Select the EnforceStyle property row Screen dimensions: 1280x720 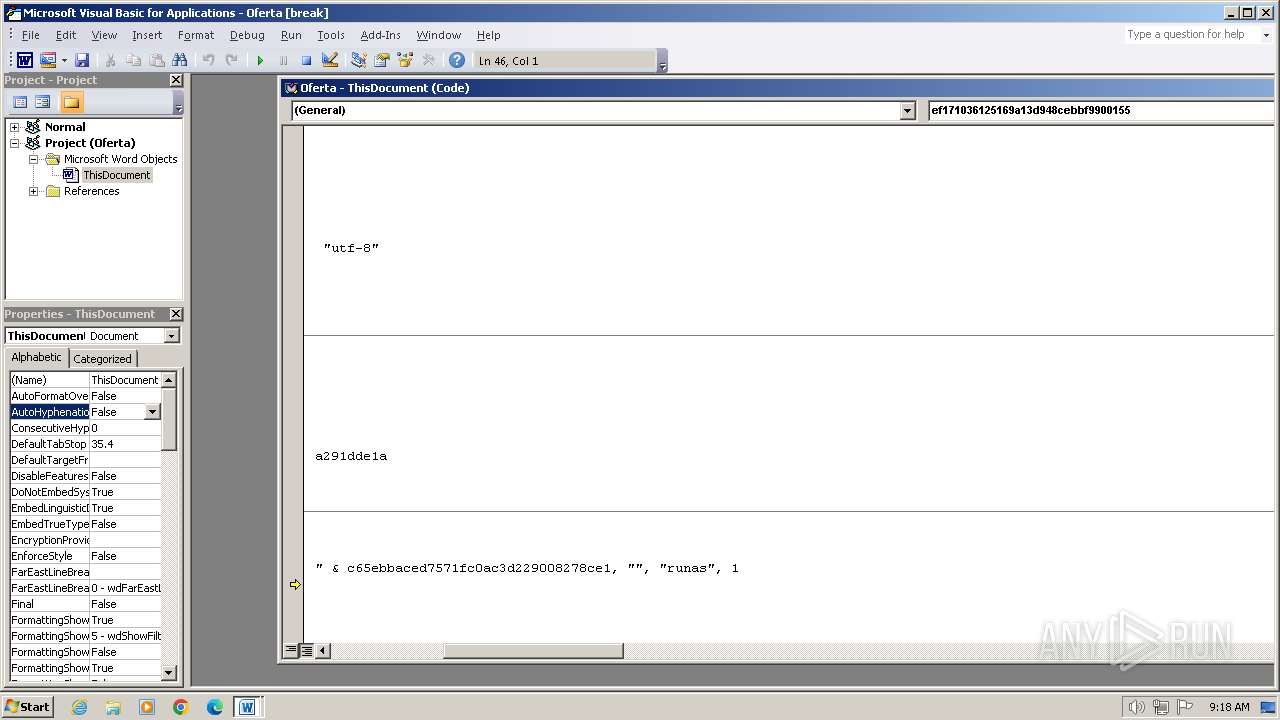pyautogui.click(x=85, y=556)
